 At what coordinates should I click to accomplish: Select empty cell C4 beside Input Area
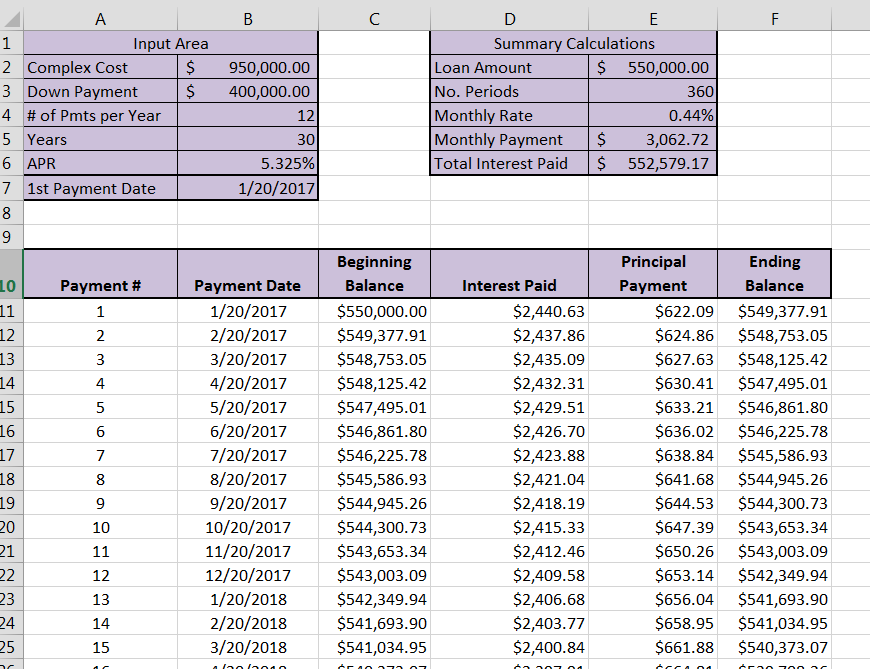(375, 115)
